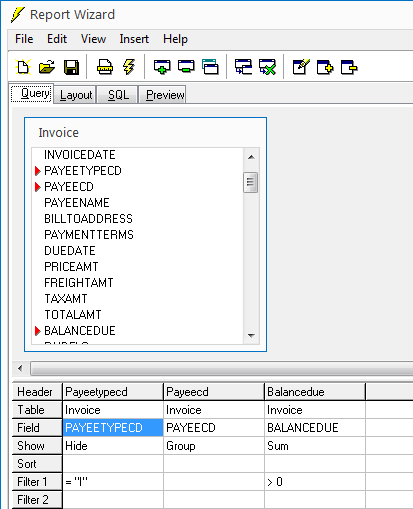Screen dimensions: 413x509
Task: Click the Invoice table title
Action: click(58, 133)
